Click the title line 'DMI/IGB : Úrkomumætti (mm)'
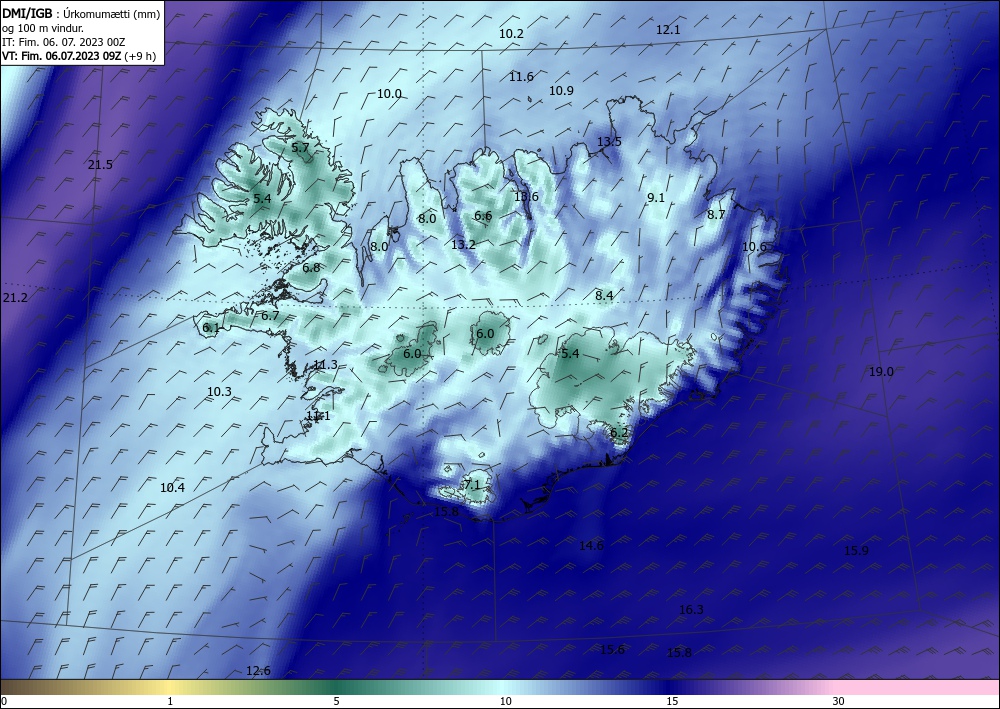This screenshot has height=709, width=1000. pos(81,13)
